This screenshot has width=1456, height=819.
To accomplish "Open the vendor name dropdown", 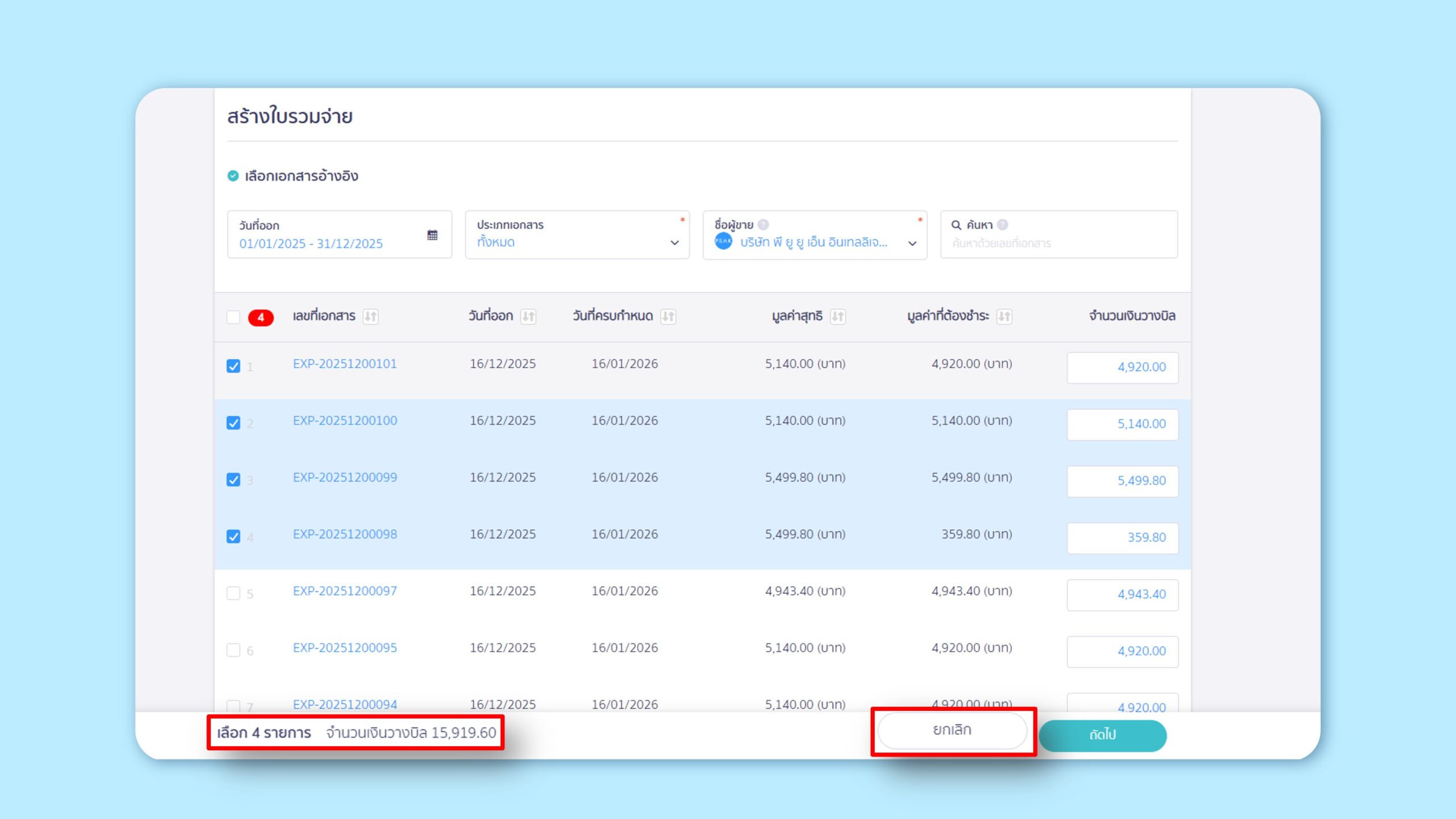I will click(x=912, y=243).
